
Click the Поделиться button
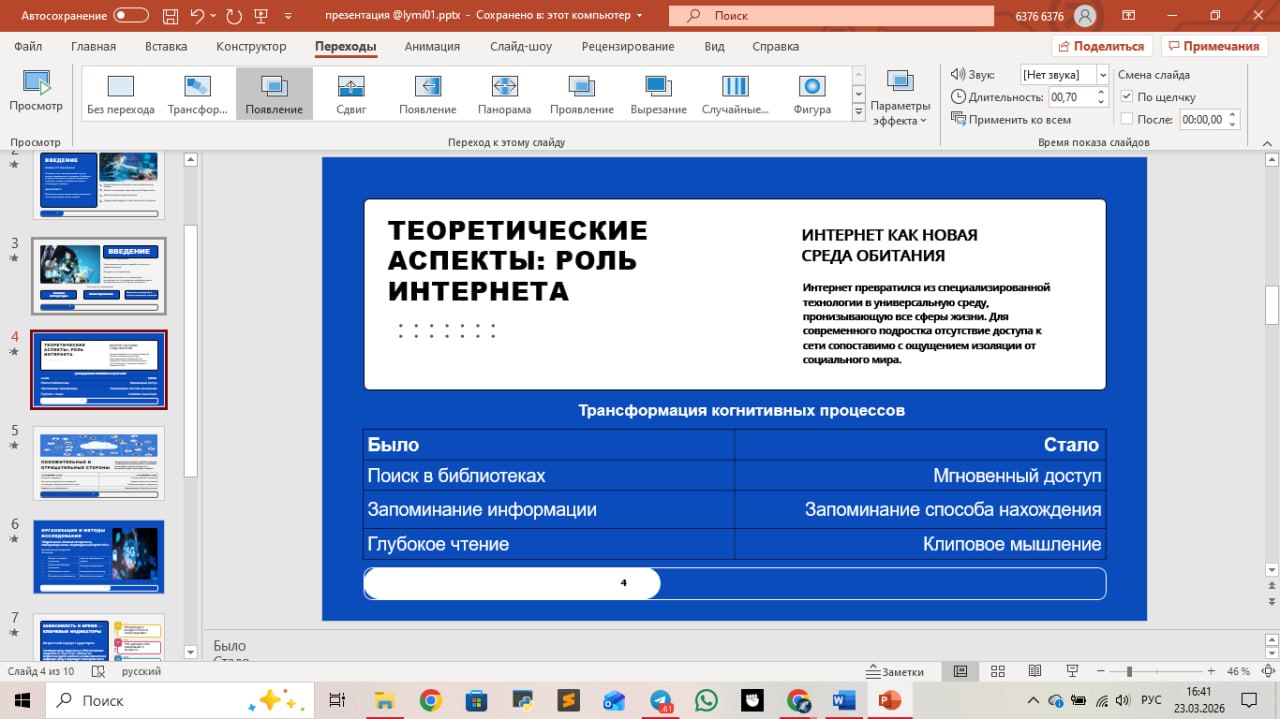1102,46
